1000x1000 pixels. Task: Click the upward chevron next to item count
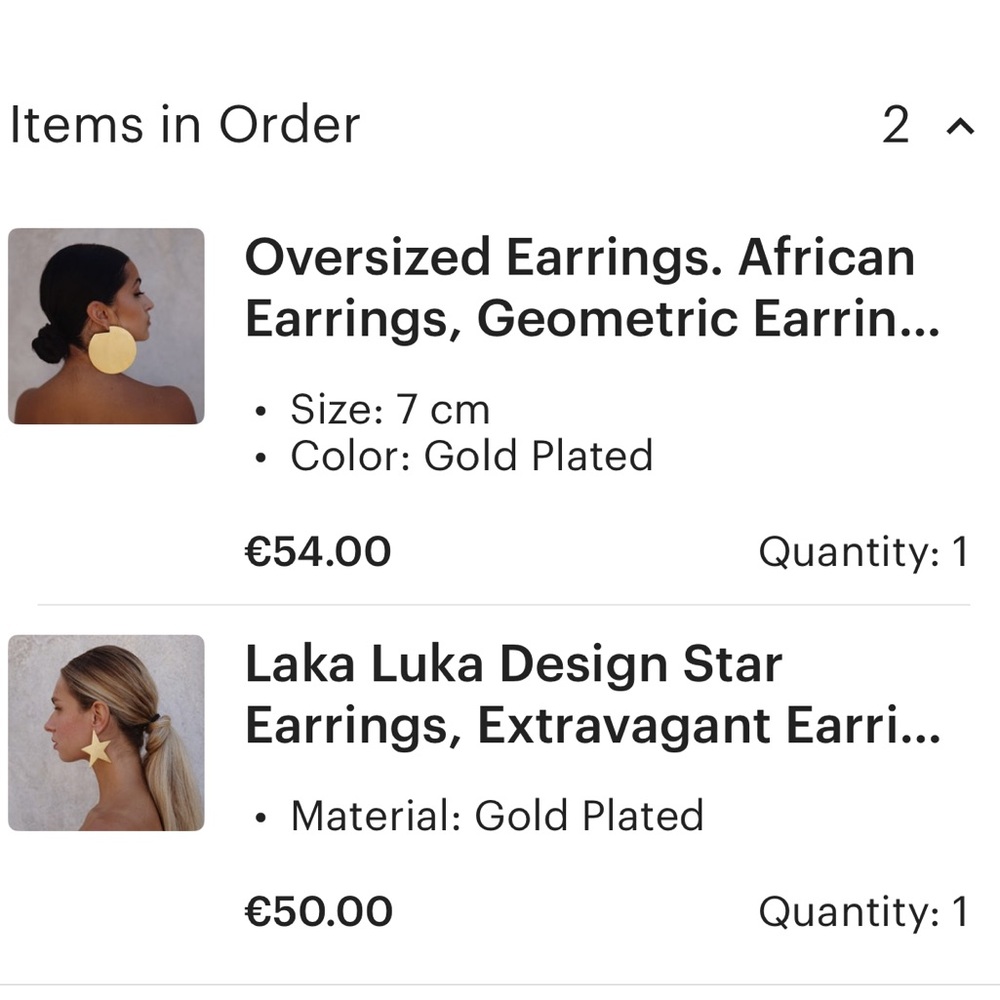click(x=959, y=126)
